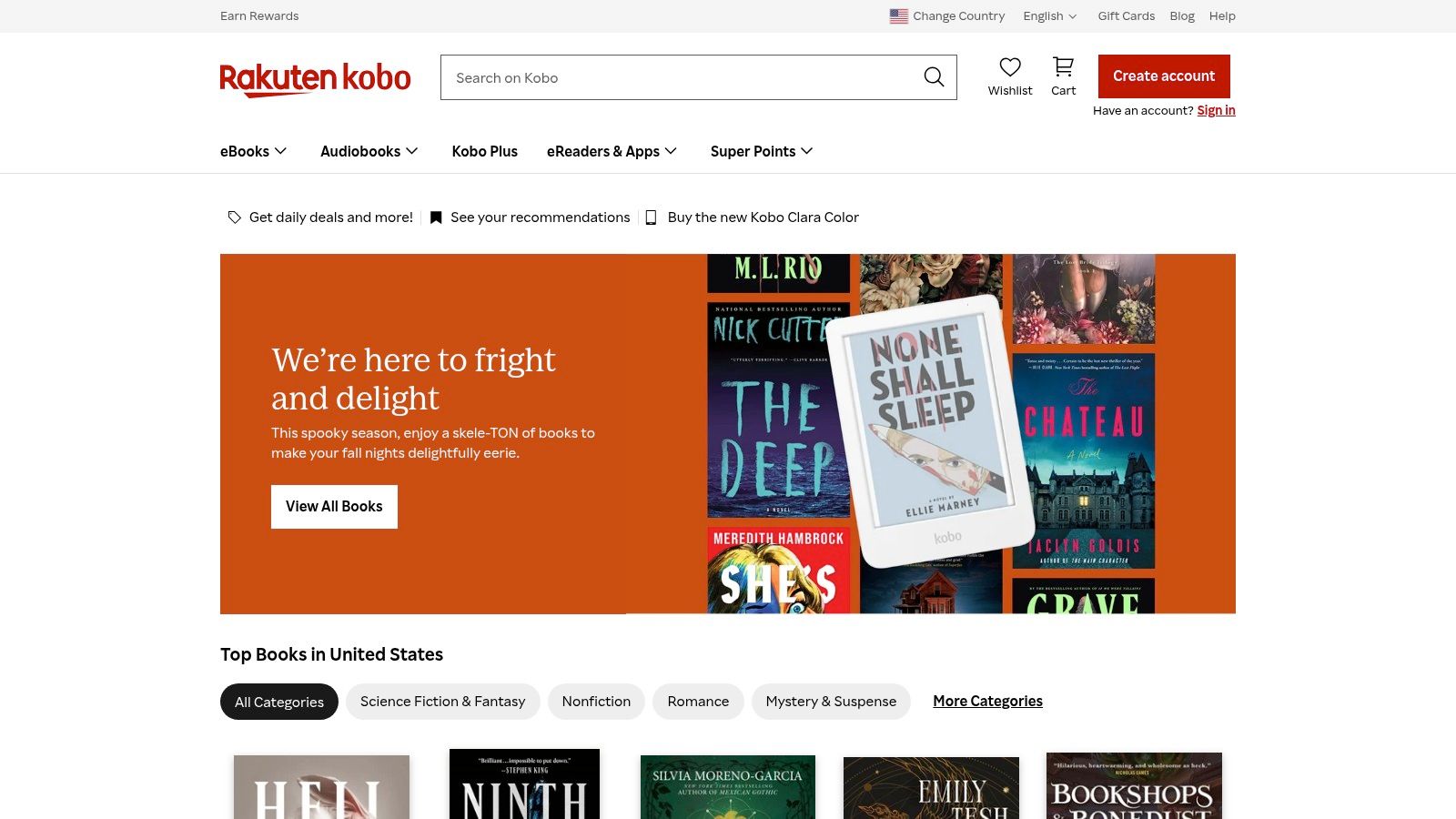Enable the Romance category filter
This screenshot has height=819, width=1456.
pyautogui.click(x=698, y=702)
